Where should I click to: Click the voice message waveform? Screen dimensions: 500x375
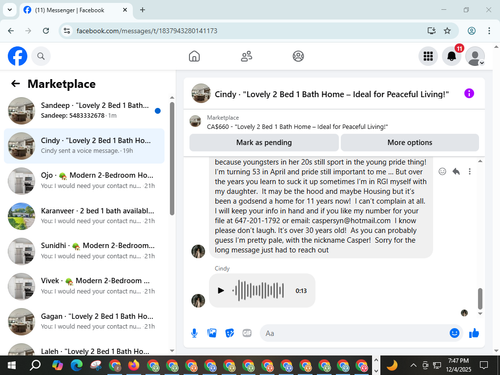pos(258,290)
